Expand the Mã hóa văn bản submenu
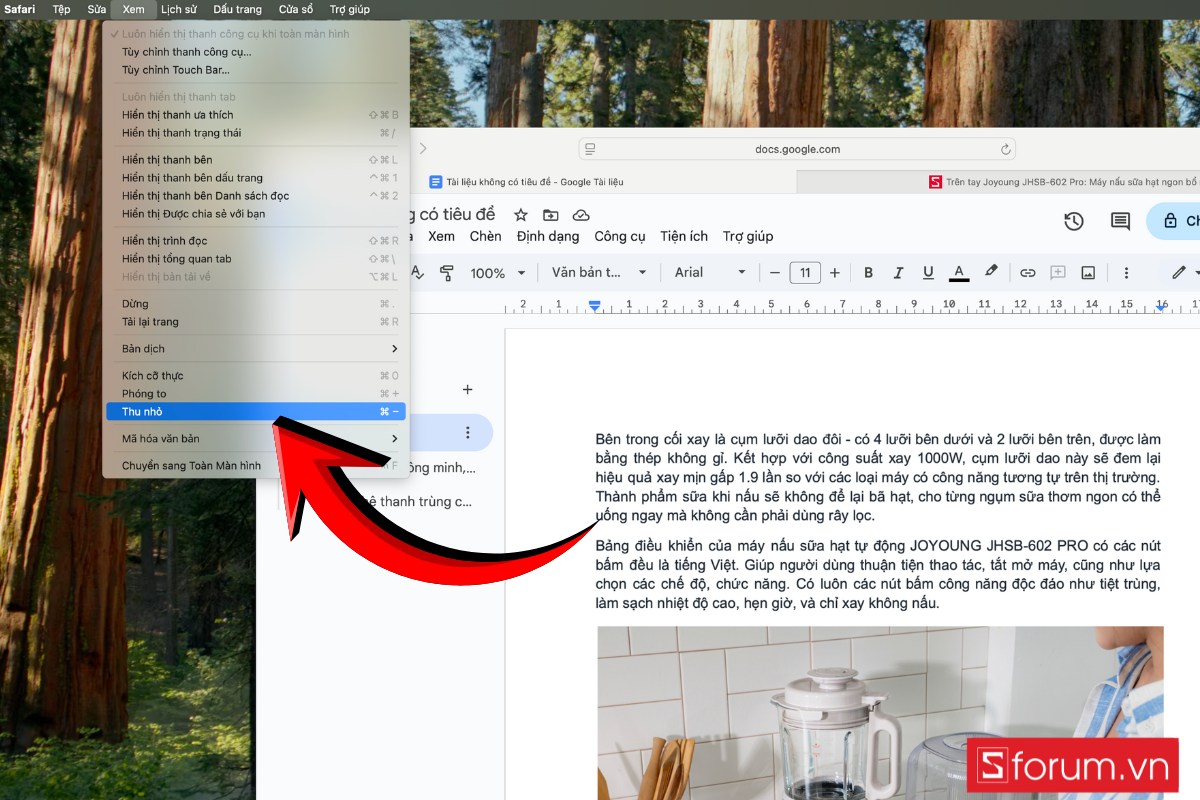The image size is (1200, 800). [x=256, y=438]
